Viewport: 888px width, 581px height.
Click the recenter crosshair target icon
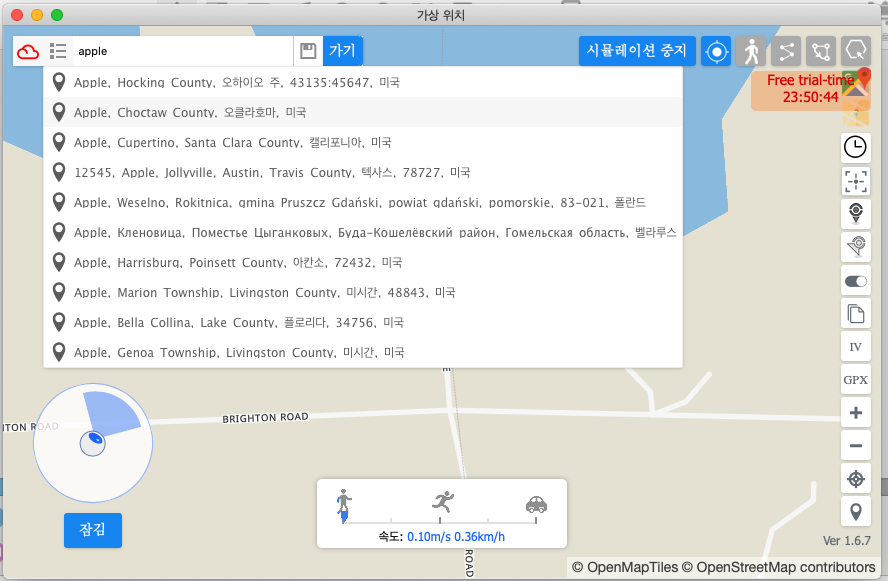855,479
